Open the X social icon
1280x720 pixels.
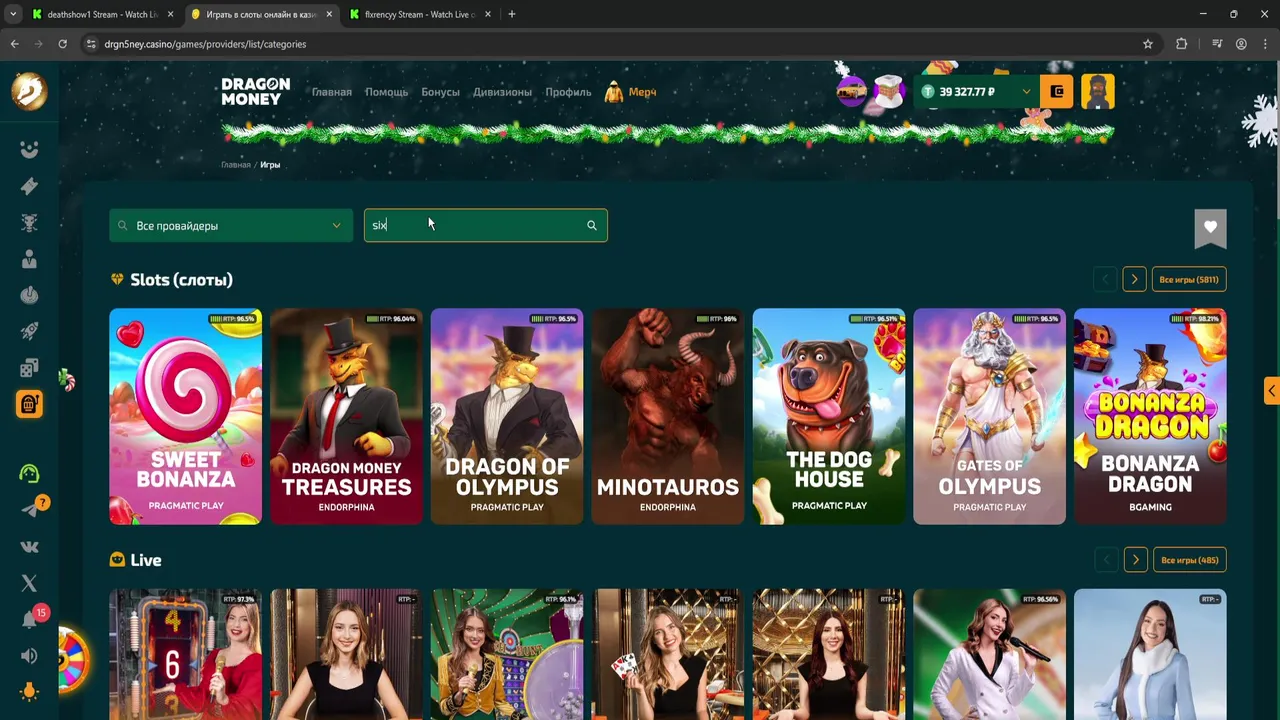coord(29,583)
